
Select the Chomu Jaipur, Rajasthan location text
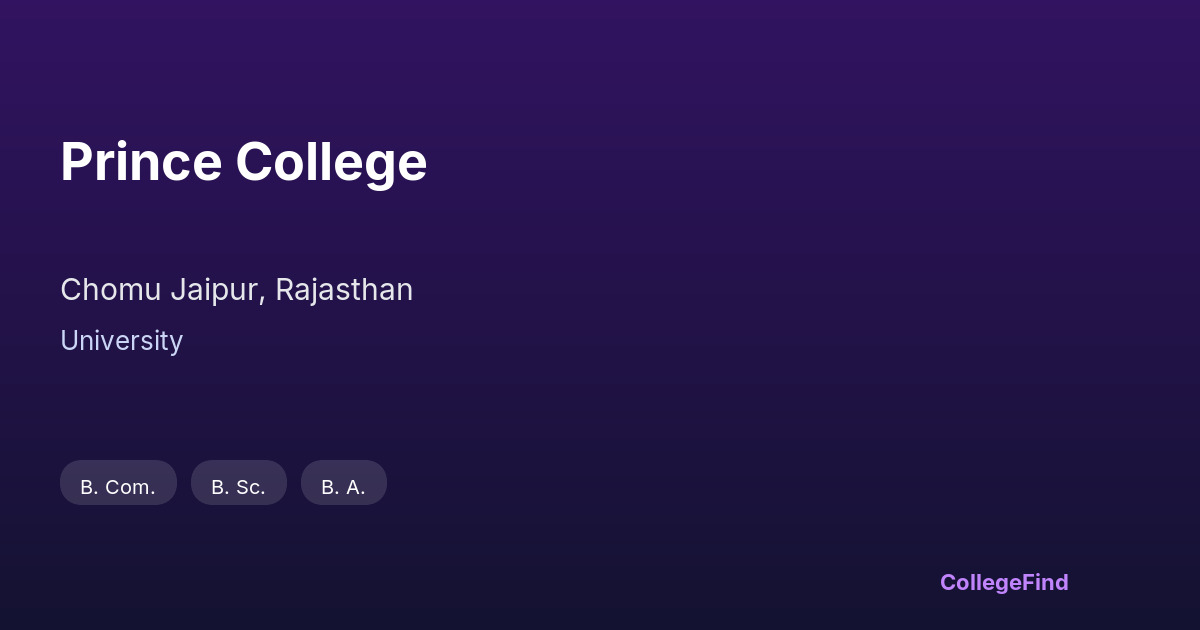[236, 290]
